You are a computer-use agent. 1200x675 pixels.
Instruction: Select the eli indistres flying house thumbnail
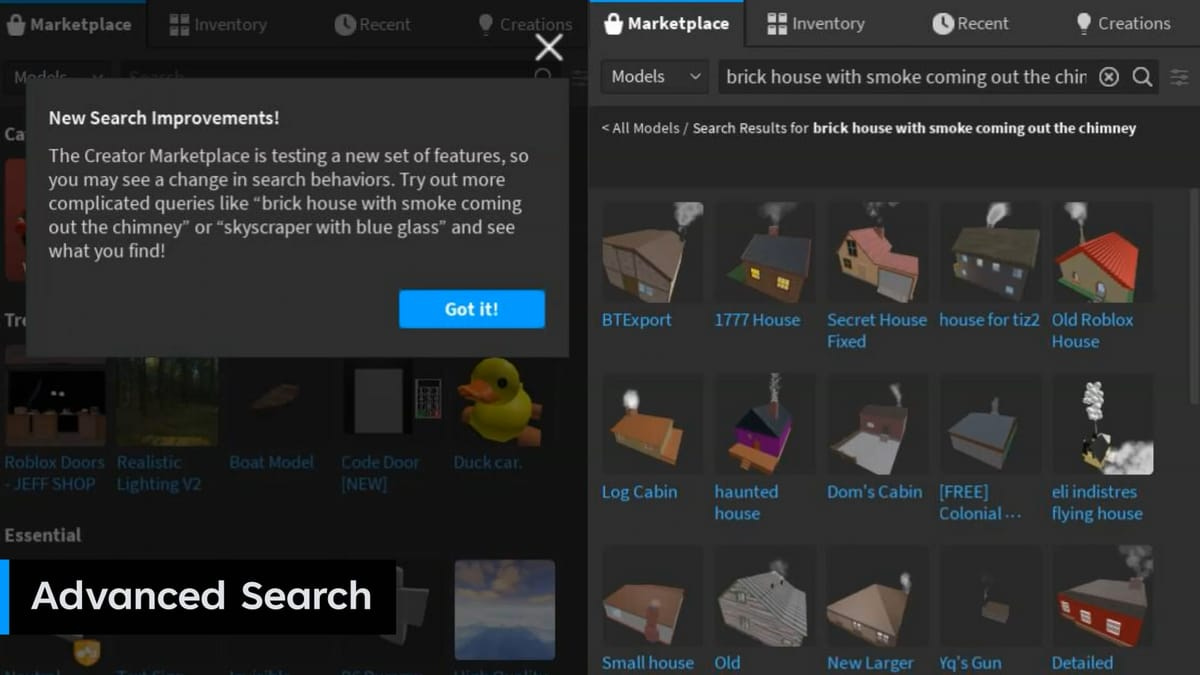coord(1102,424)
